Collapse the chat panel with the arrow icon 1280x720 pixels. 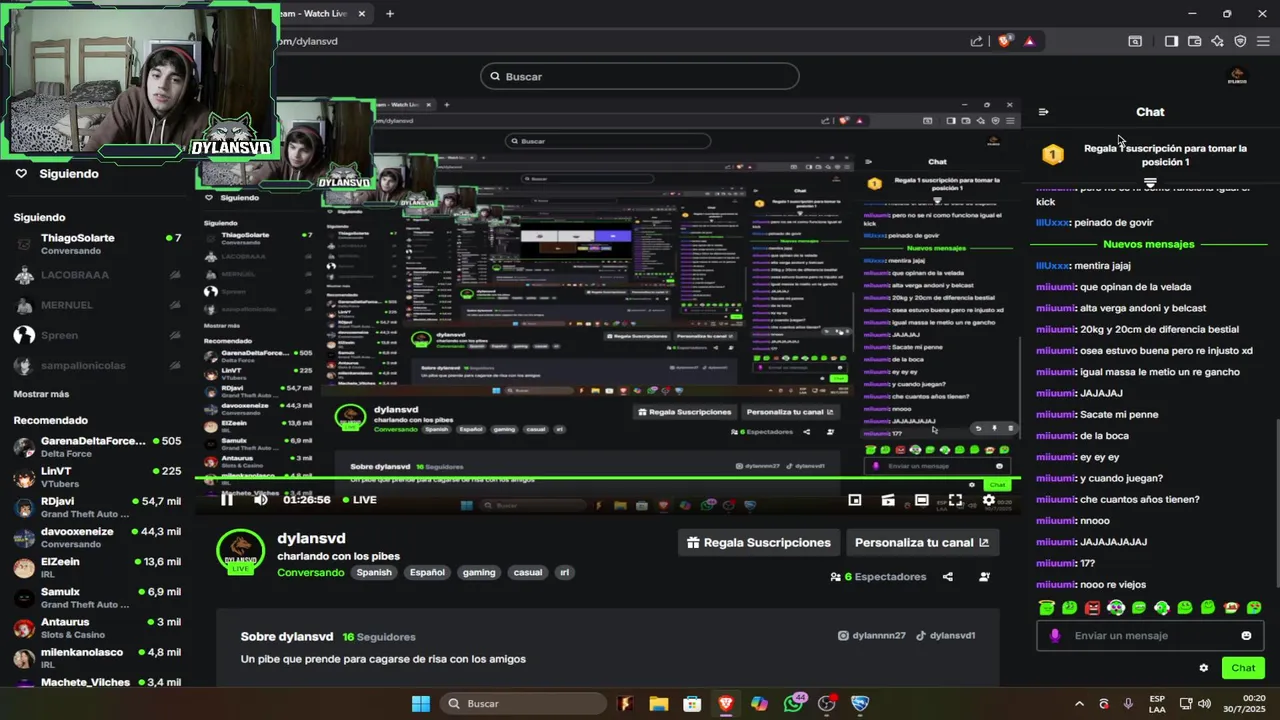pos(1043,112)
